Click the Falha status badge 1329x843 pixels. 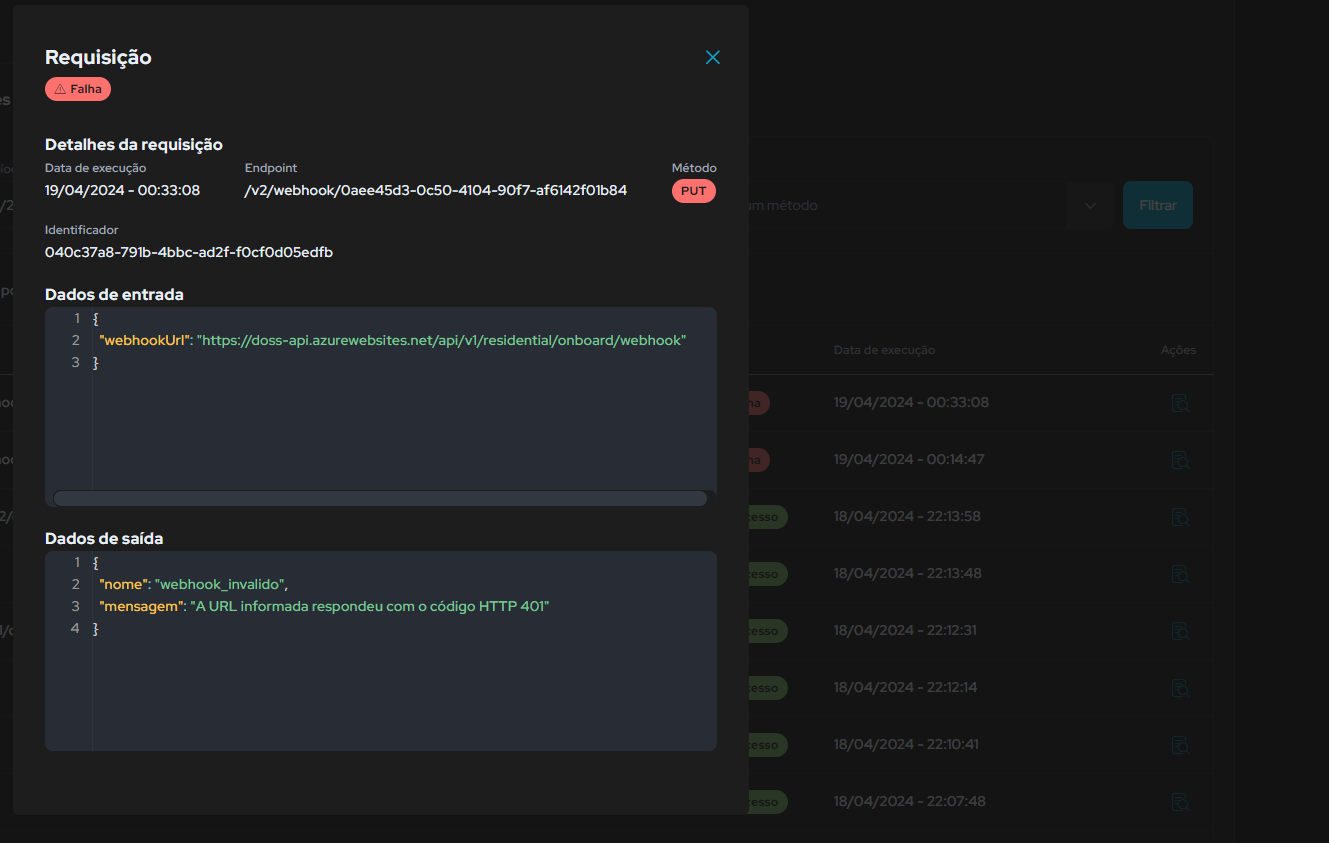click(x=78, y=89)
